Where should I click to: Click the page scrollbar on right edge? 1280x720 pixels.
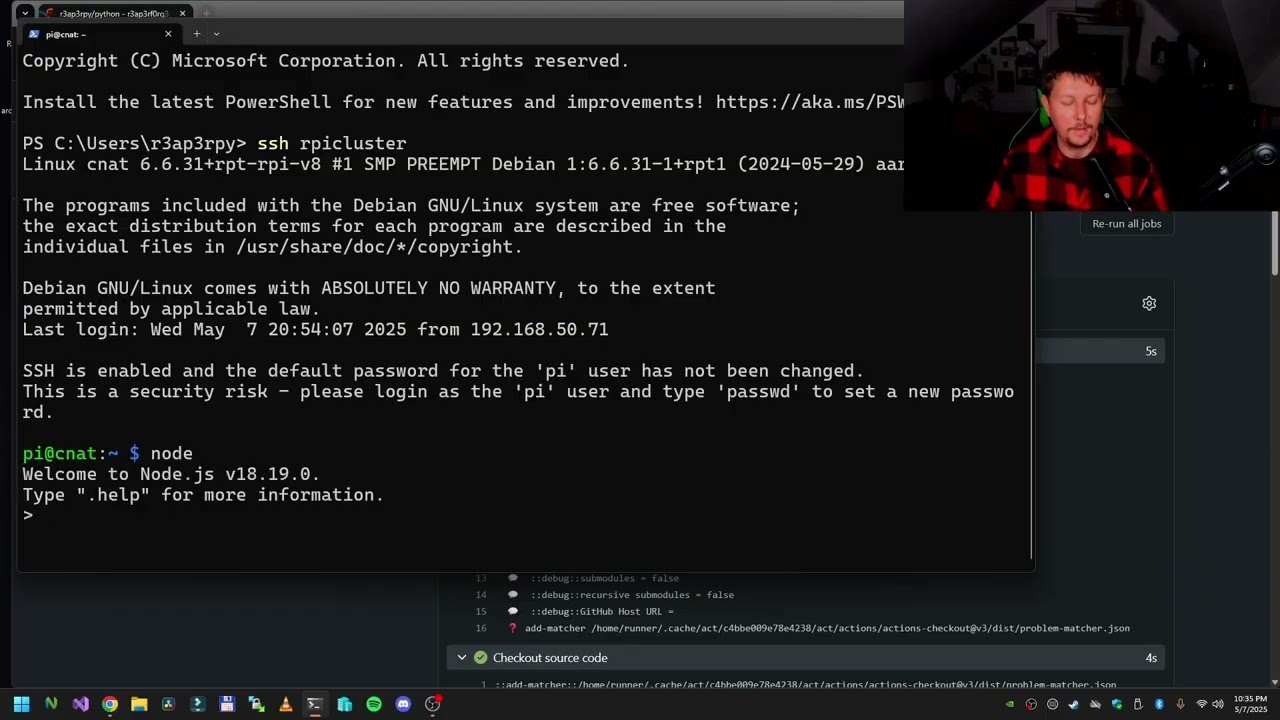[x=1274, y=245]
